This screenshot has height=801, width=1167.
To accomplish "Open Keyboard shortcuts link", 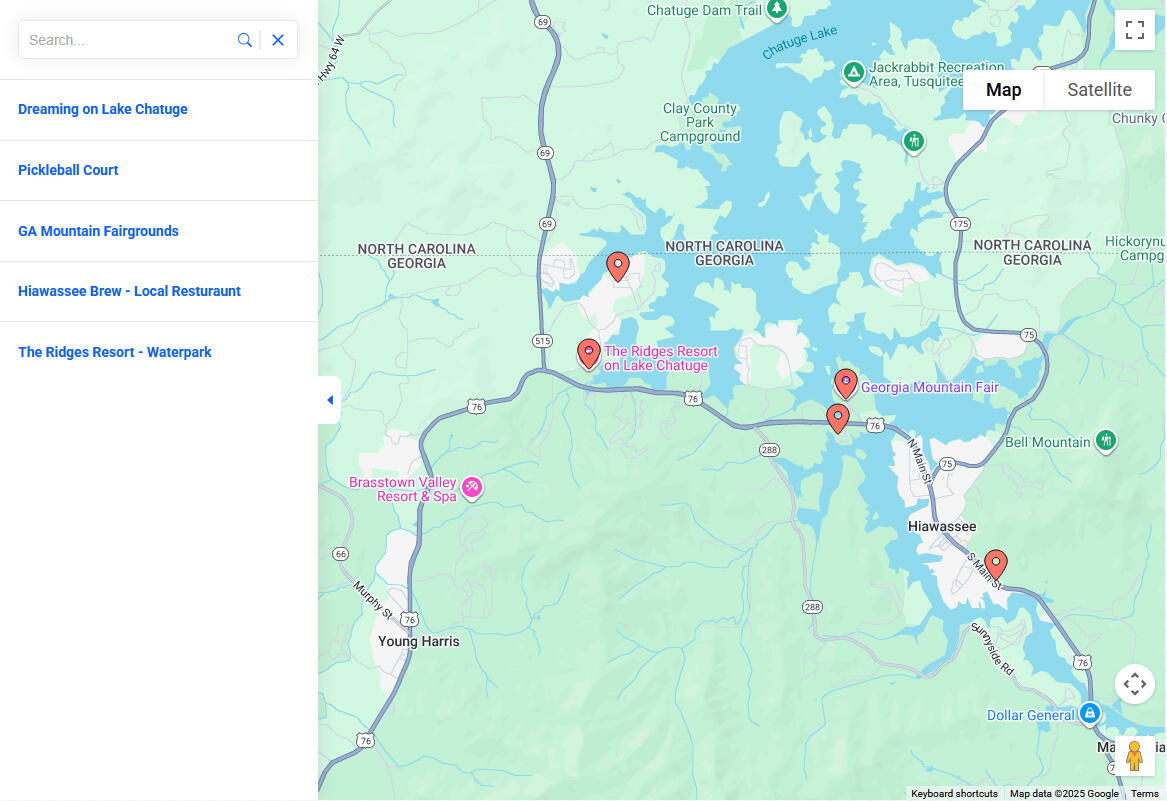I will [x=954, y=794].
